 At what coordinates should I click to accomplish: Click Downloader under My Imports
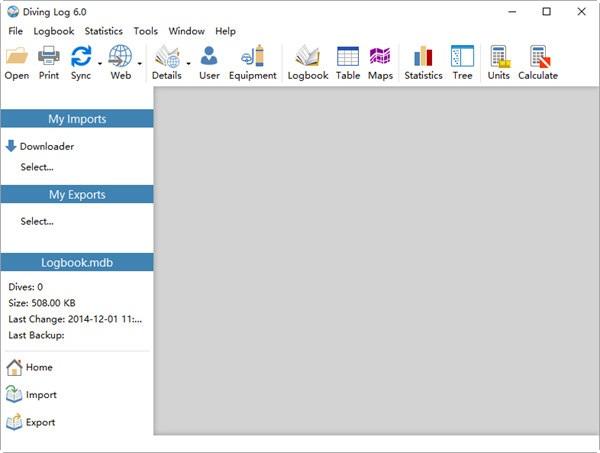pos(46,146)
